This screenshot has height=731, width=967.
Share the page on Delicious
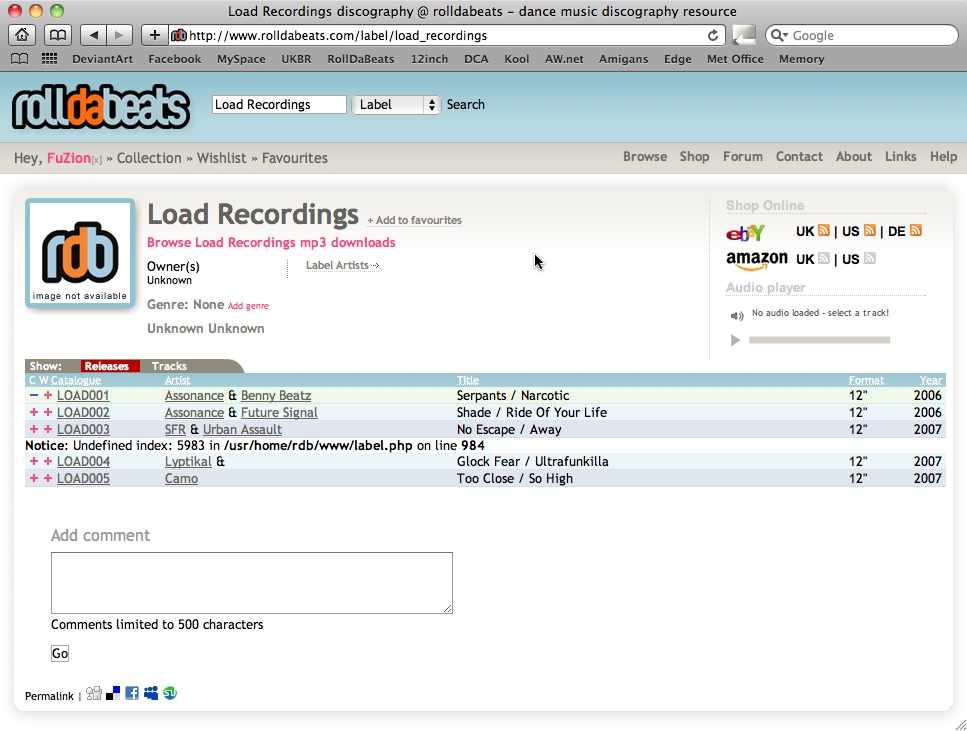113,693
